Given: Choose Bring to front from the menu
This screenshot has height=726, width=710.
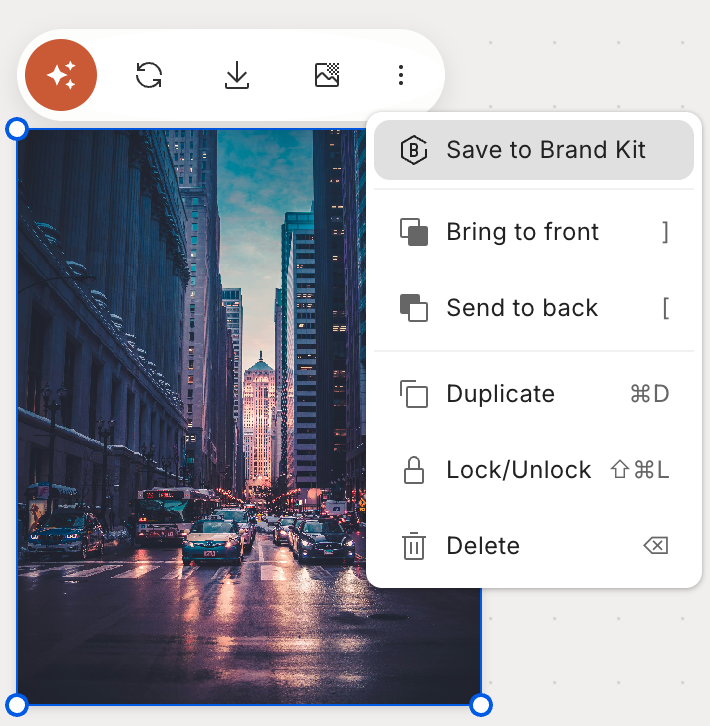Looking at the screenshot, I should [523, 232].
